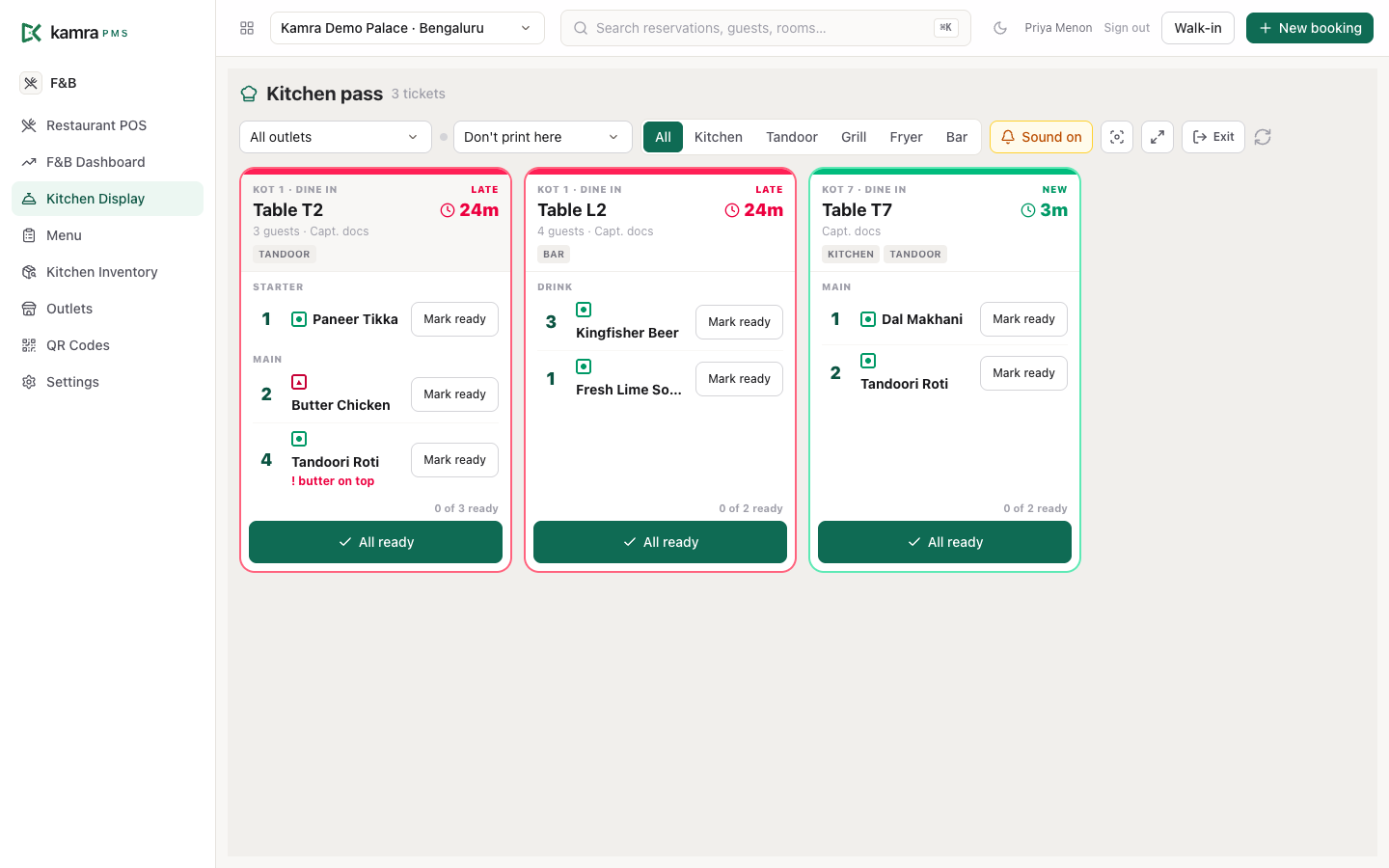Click the F&B utensils icon

[31, 83]
